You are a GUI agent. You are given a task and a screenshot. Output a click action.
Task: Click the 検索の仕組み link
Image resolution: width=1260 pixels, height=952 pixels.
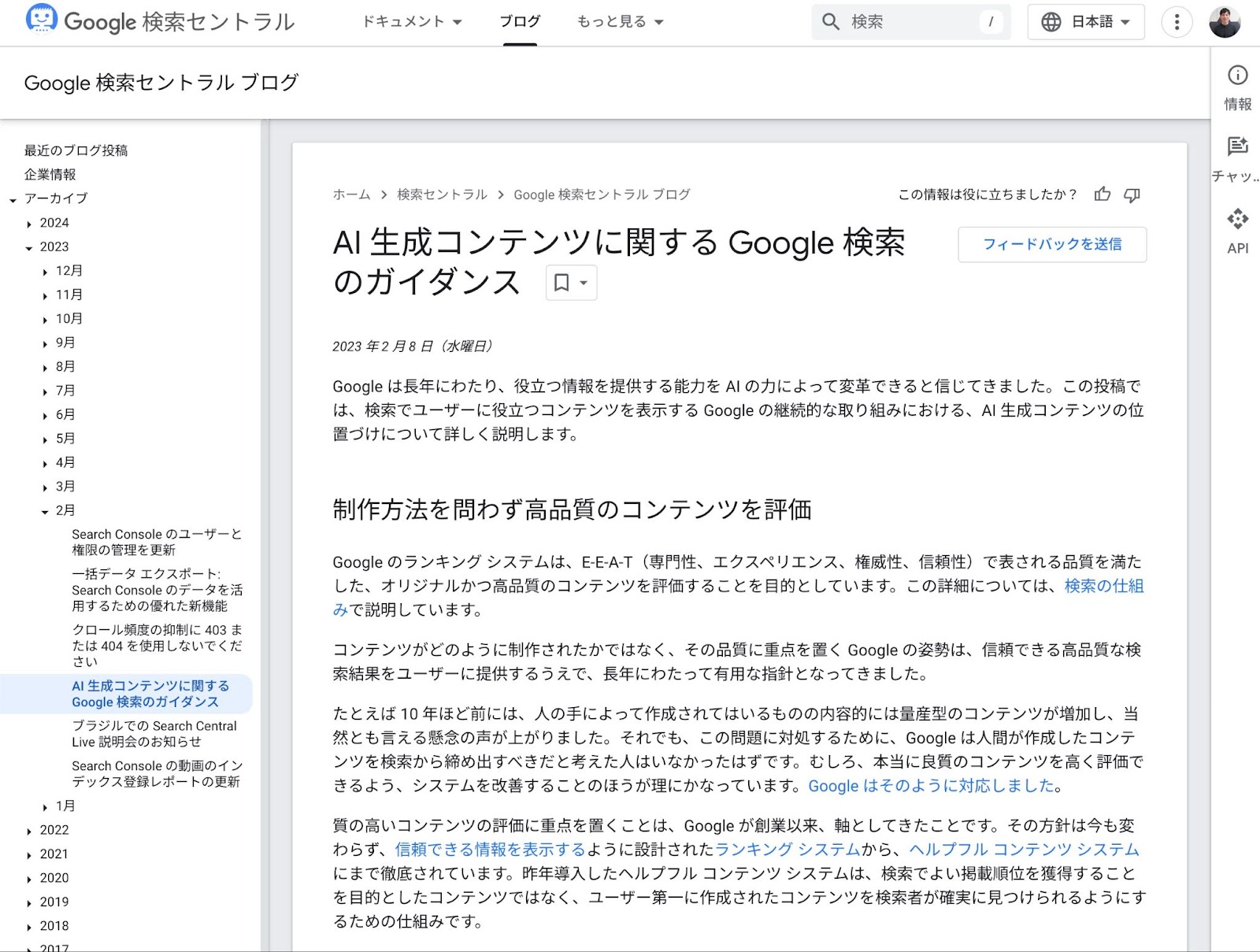[x=1104, y=586]
